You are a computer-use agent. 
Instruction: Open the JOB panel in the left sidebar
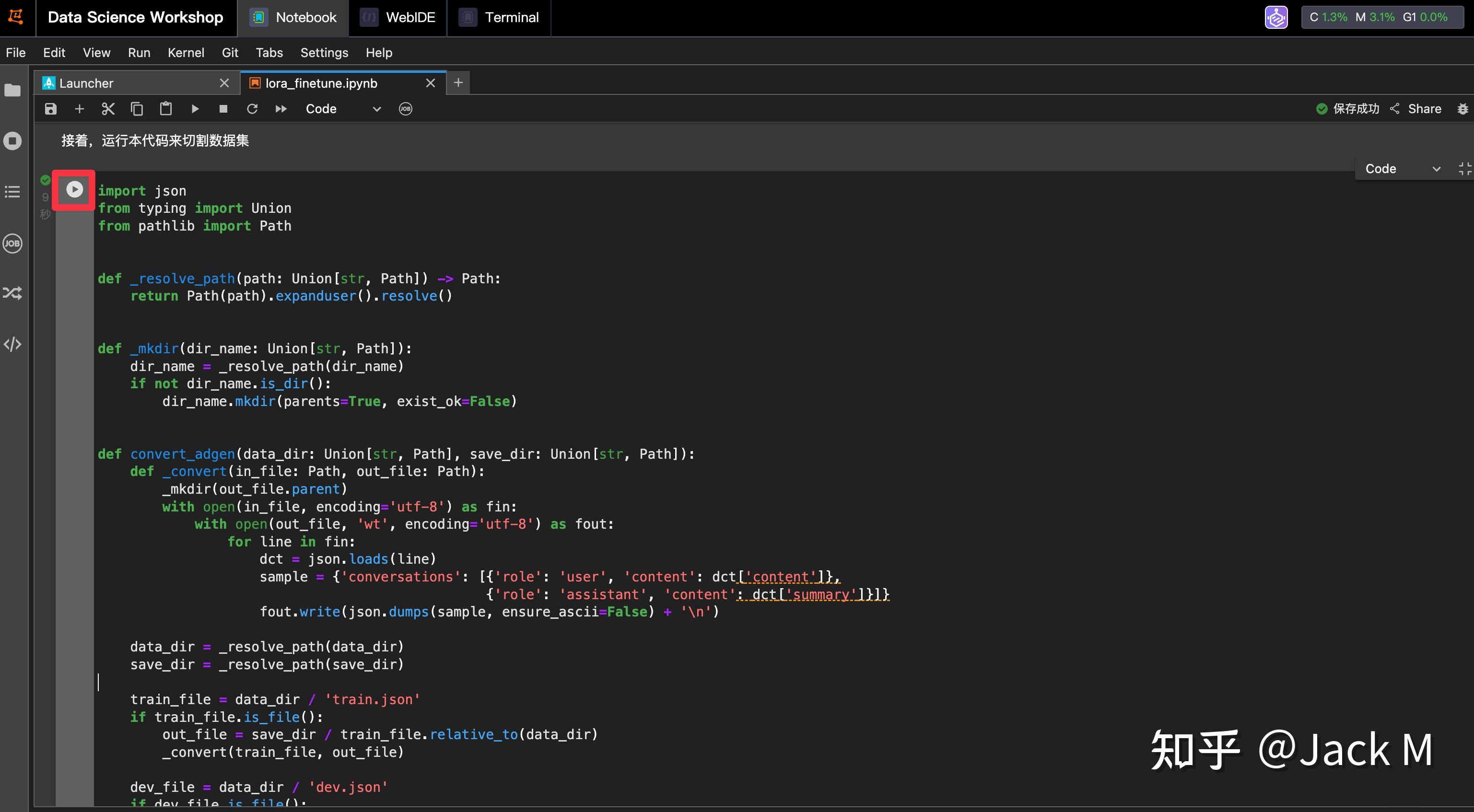click(12, 243)
